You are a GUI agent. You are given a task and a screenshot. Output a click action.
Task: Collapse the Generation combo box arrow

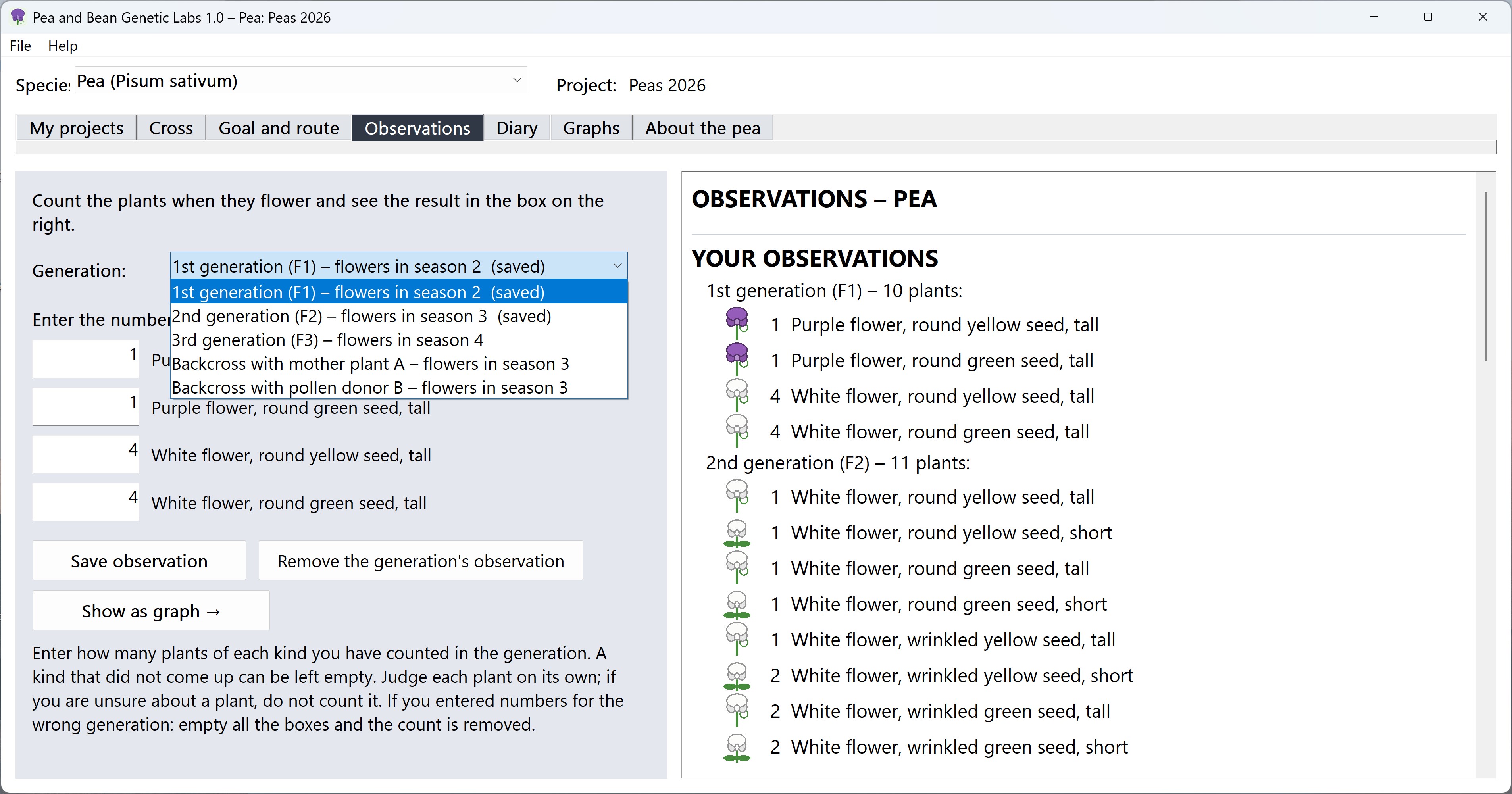pos(617,266)
